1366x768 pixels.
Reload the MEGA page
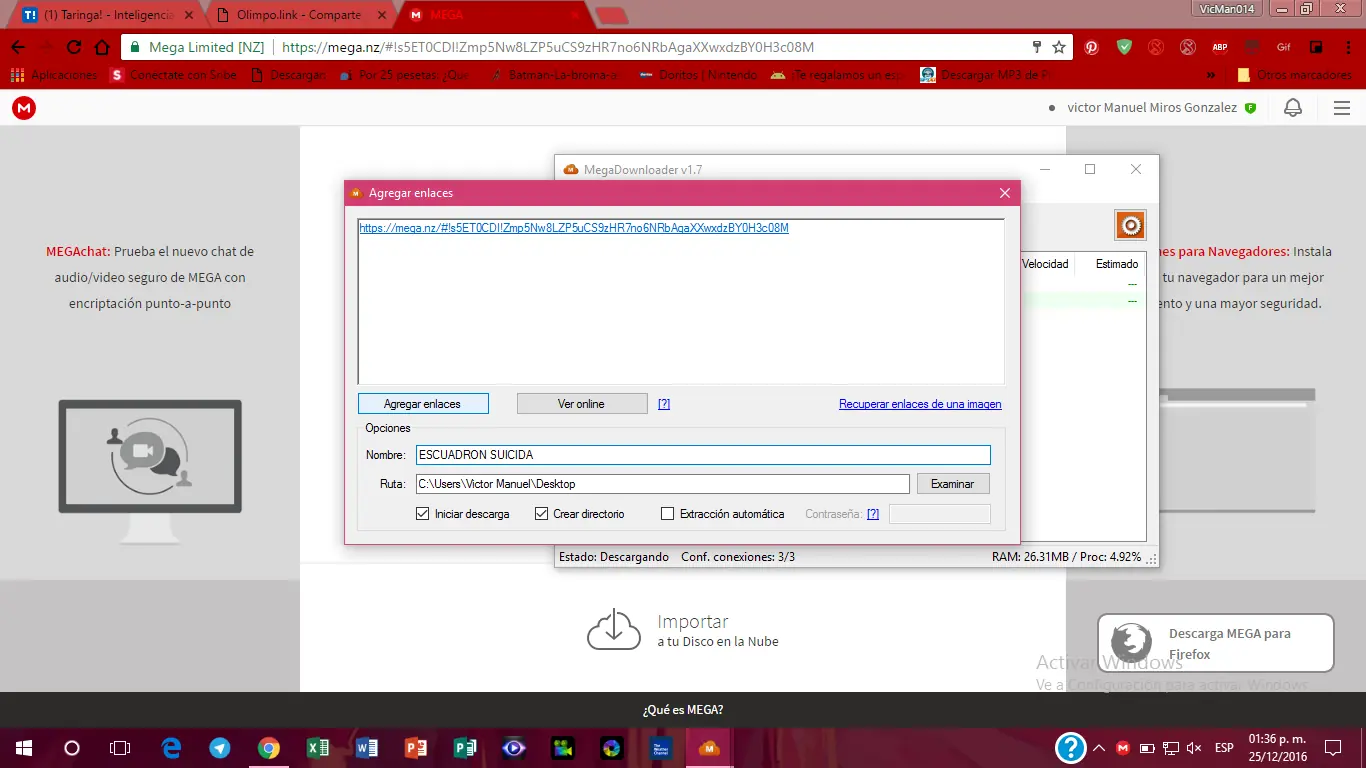coord(74,47)
